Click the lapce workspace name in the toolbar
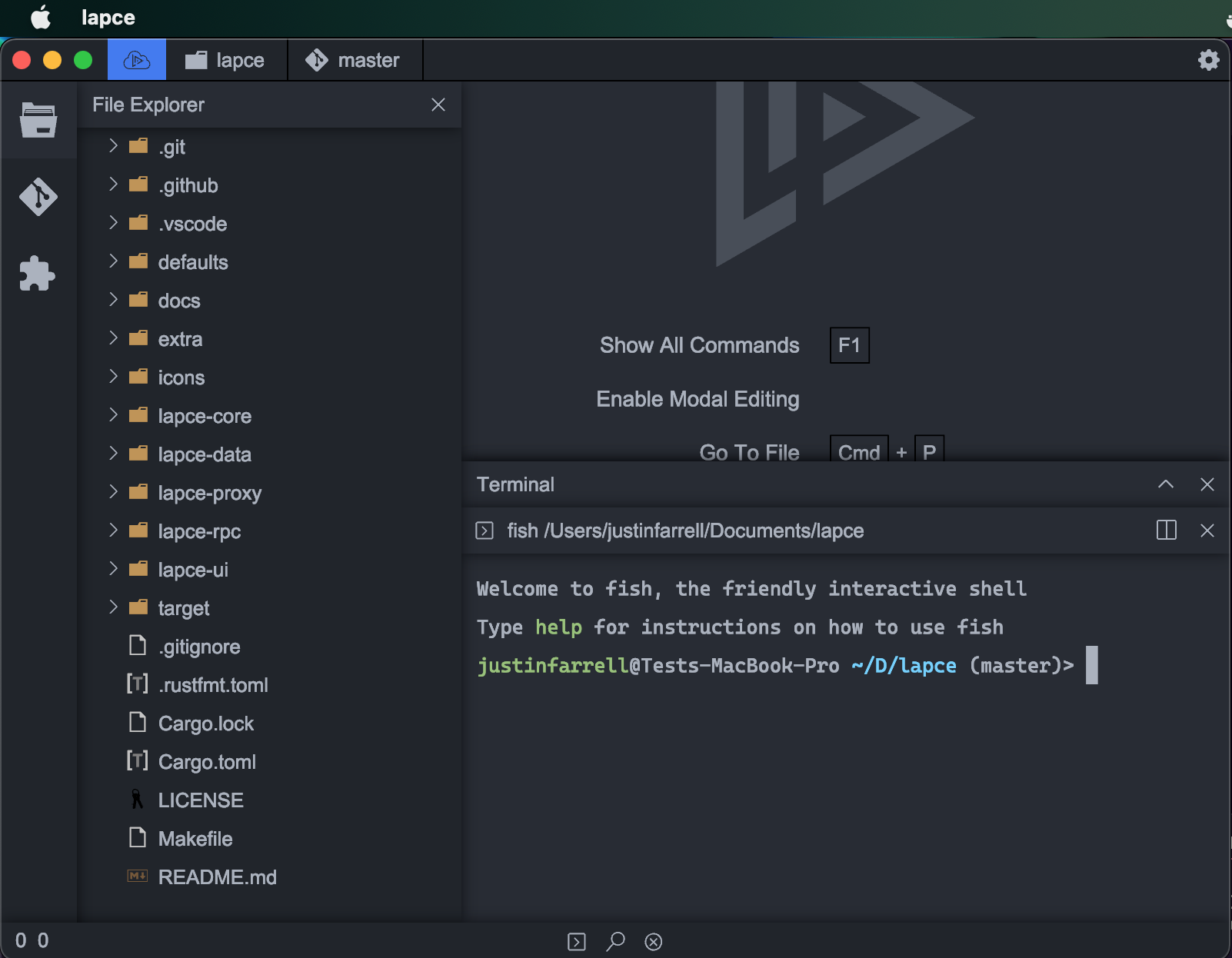Image resolution: width=1232 pixels, height=958 pixels. pyautogui.click(x=226, y=59)
